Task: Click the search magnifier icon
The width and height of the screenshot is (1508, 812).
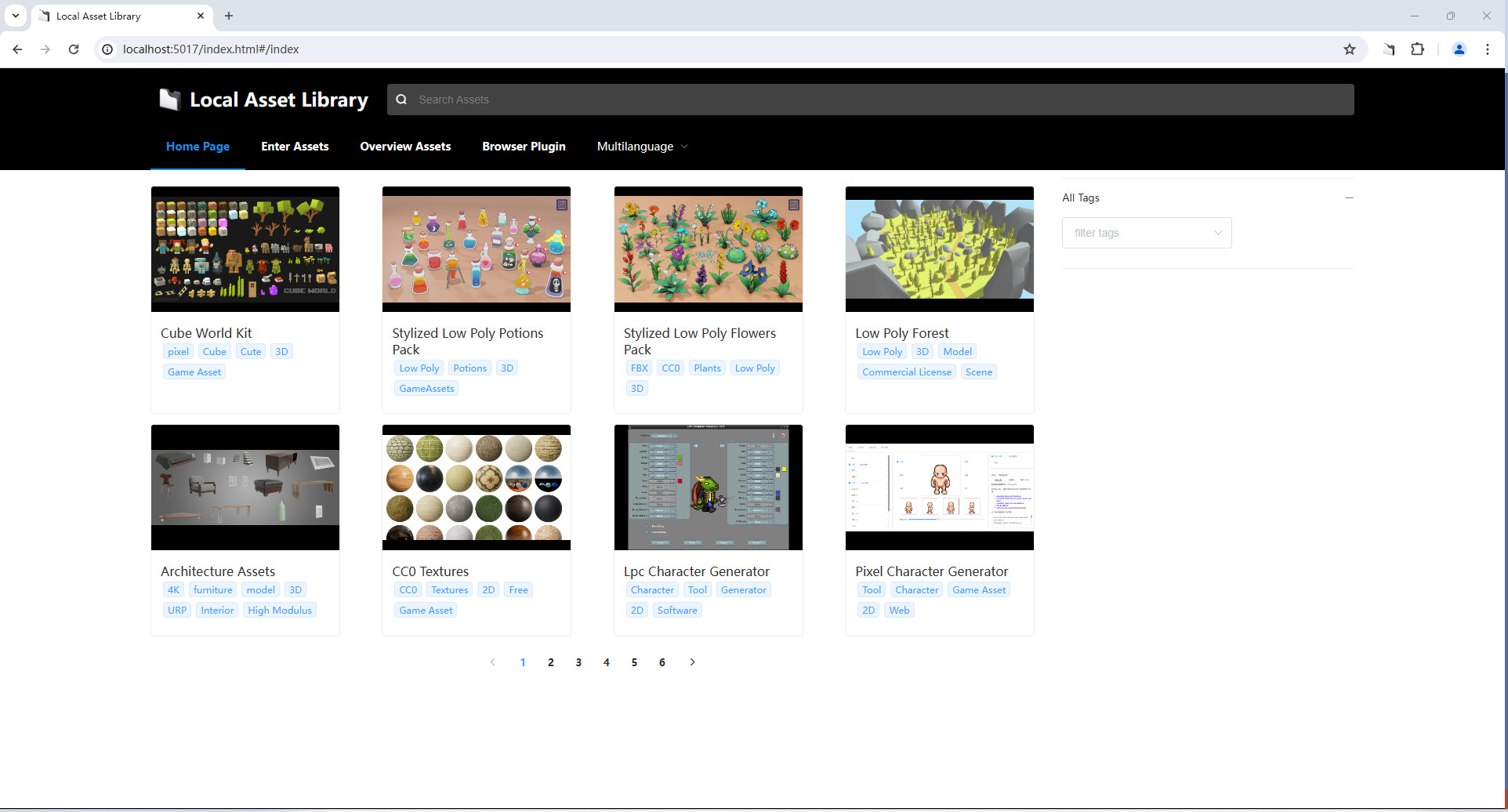Action: point(402,100)
